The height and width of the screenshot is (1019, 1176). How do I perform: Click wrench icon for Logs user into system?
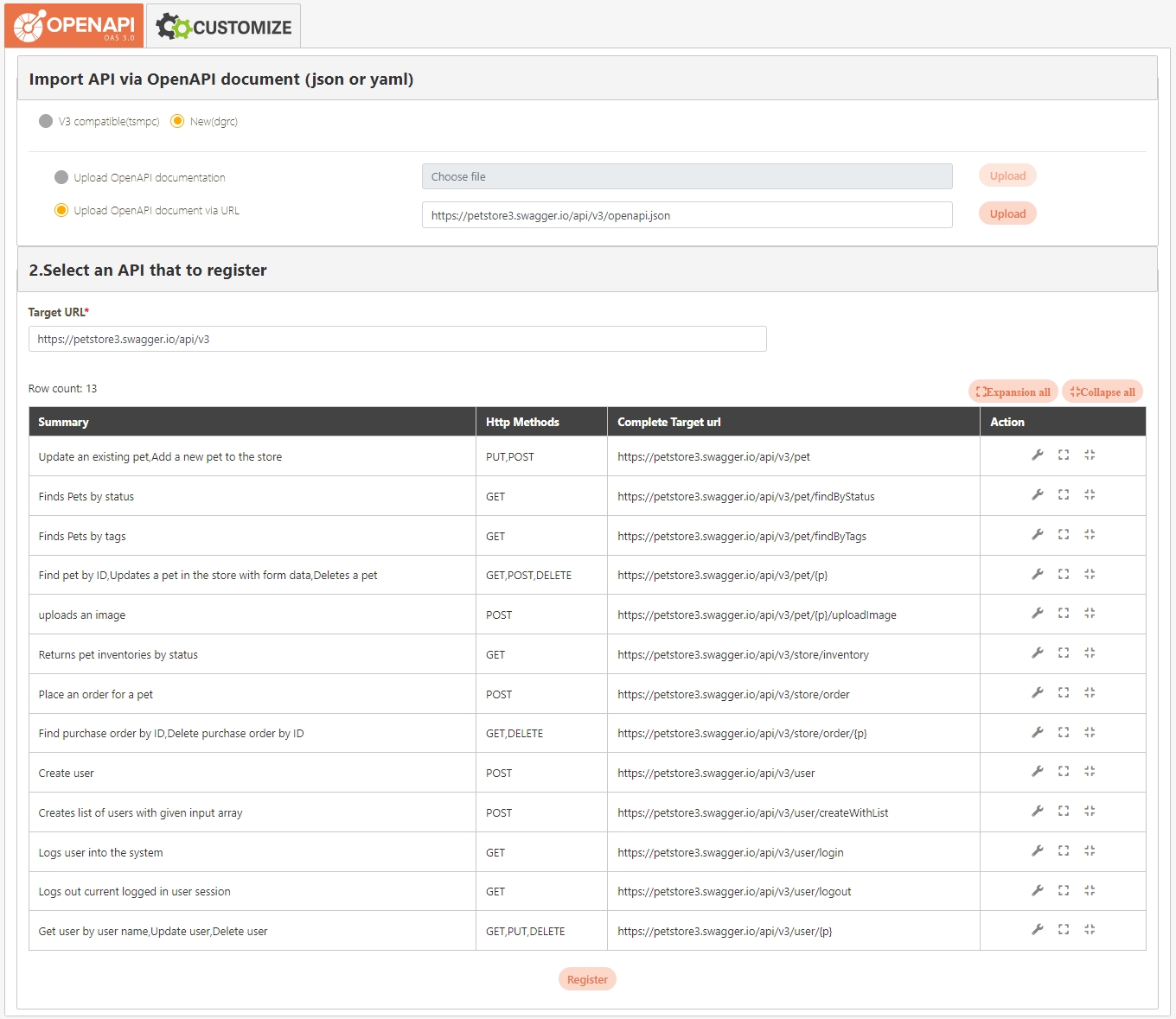pyautogui.click(x=1037, y=850)
